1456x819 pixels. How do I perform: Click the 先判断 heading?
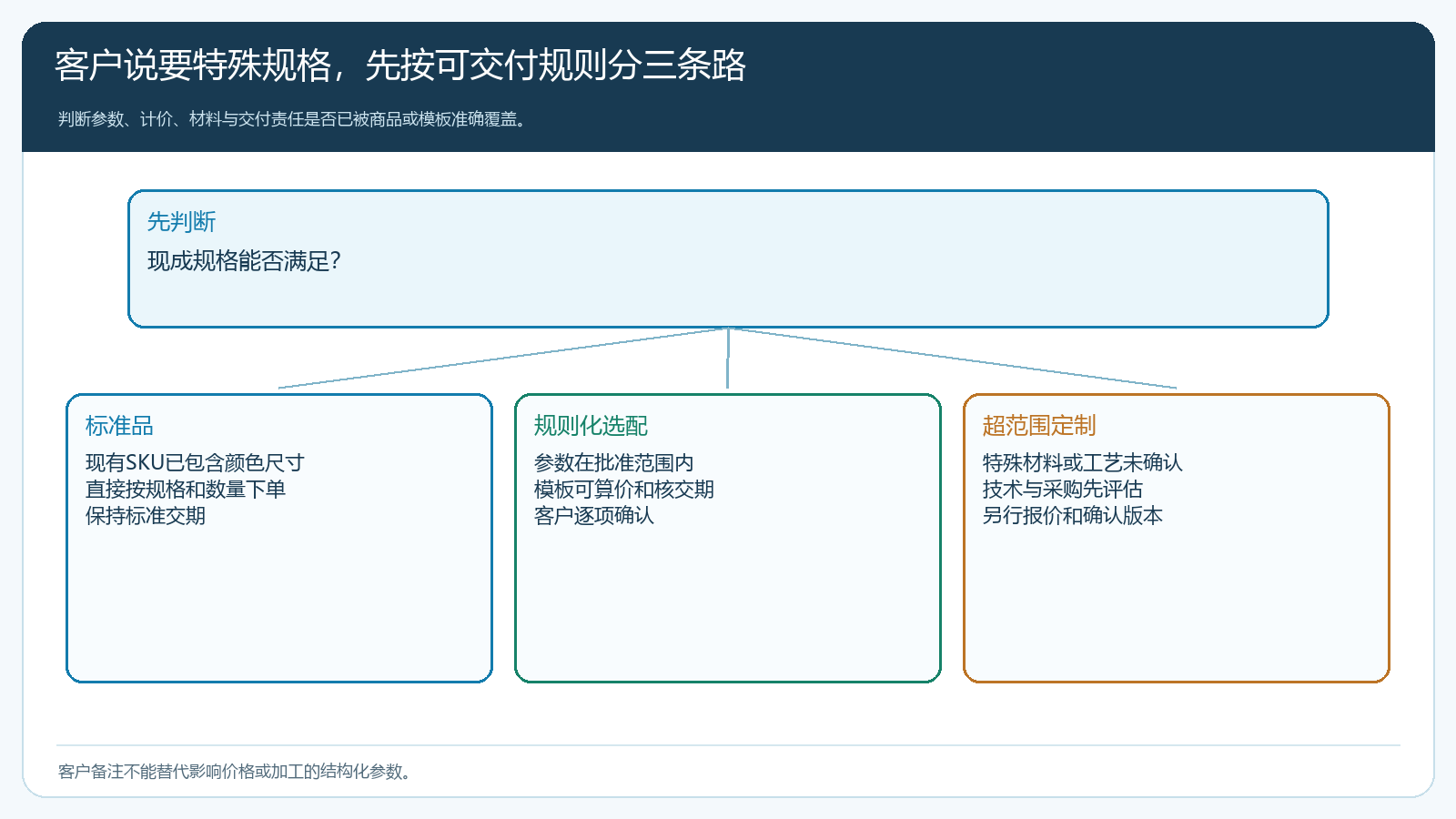point(181,221)
